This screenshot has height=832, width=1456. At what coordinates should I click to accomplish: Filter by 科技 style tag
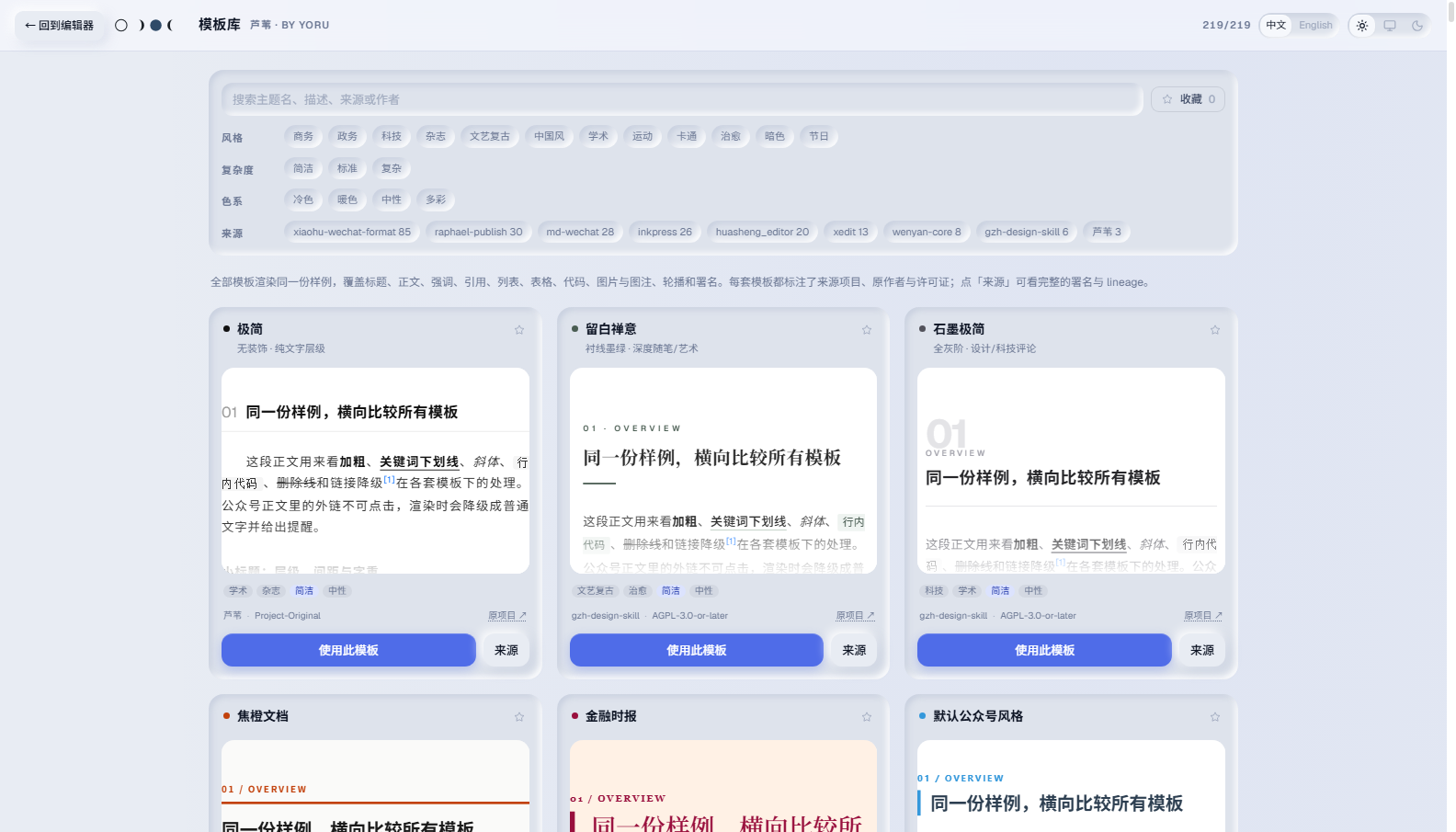392,136
